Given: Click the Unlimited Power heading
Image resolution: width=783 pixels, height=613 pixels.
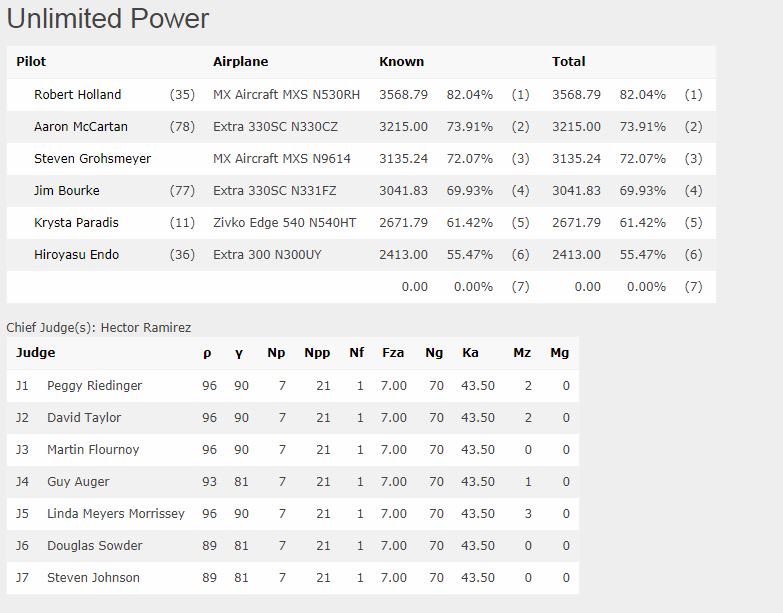Looking at the screenshot, I should point(108,18).
